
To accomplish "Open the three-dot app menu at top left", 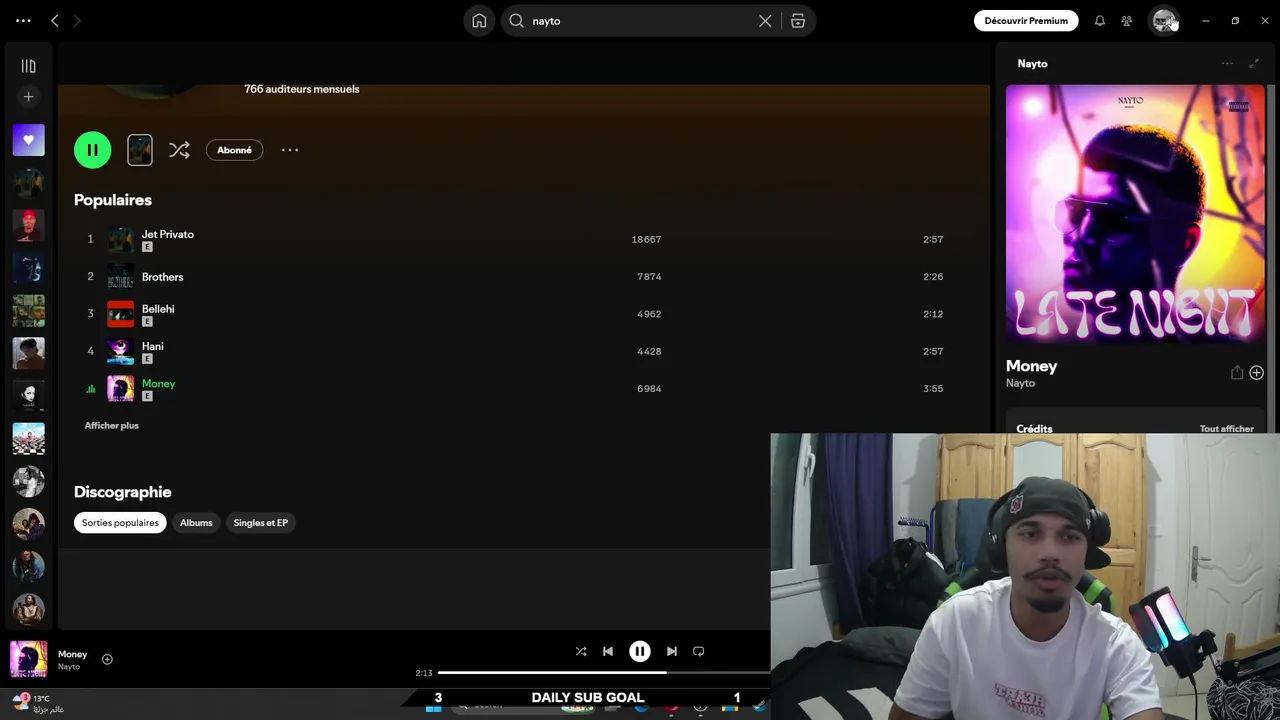I will (x=23, y=20).
